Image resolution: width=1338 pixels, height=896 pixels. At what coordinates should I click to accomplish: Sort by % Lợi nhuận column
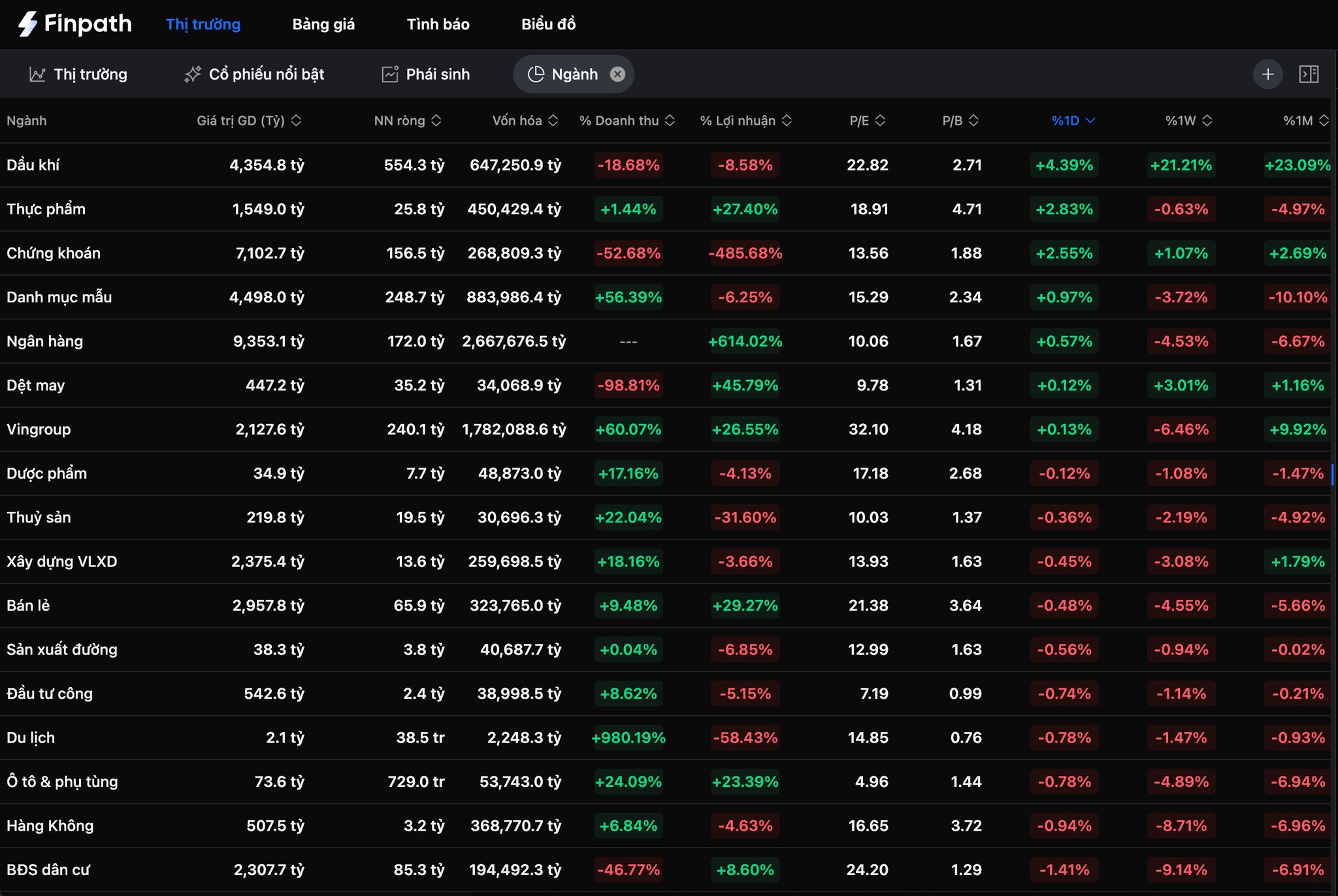[x=746, y=121]
